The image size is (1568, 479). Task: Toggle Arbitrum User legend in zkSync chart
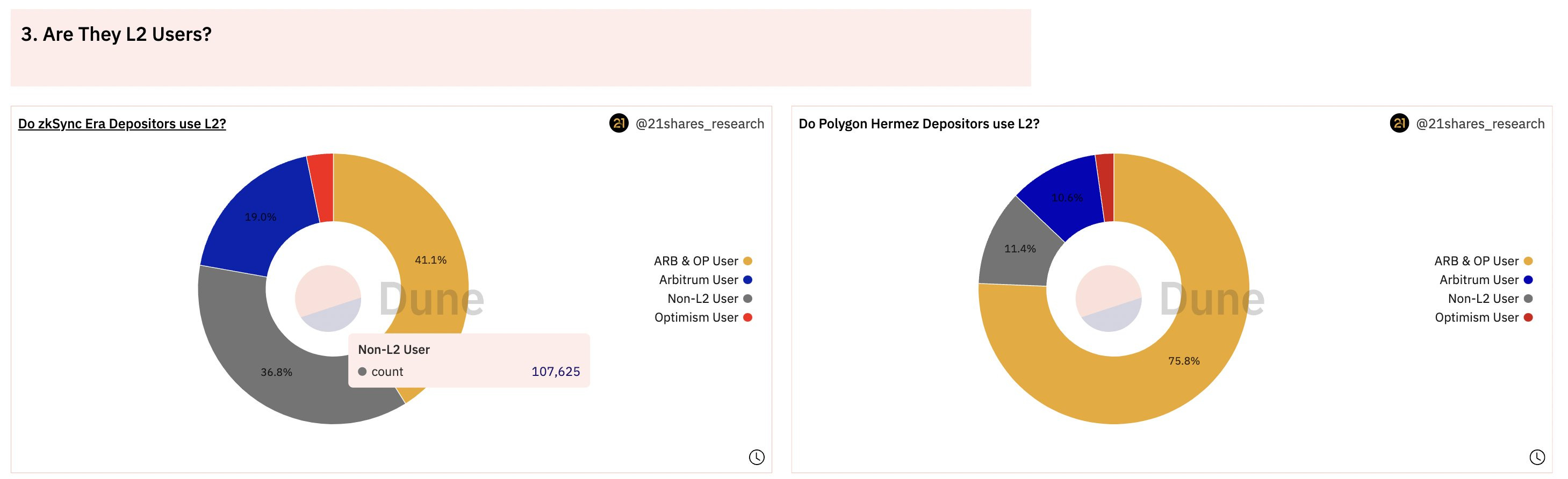coord(705,280)
